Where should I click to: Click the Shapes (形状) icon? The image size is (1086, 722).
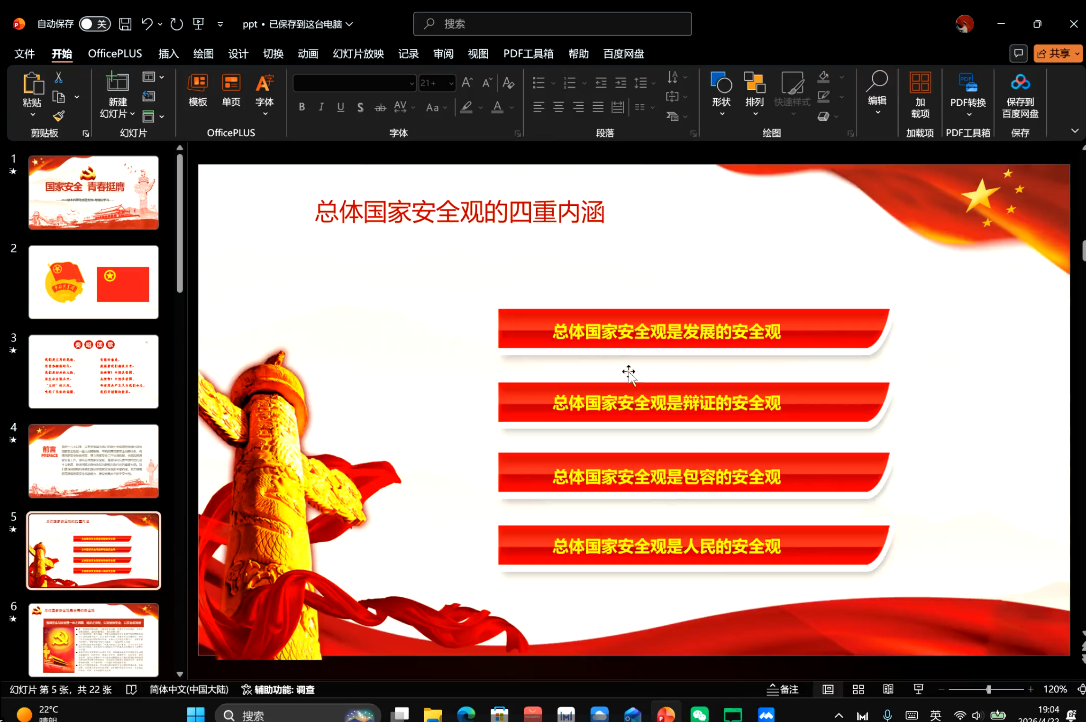[721, 89]
